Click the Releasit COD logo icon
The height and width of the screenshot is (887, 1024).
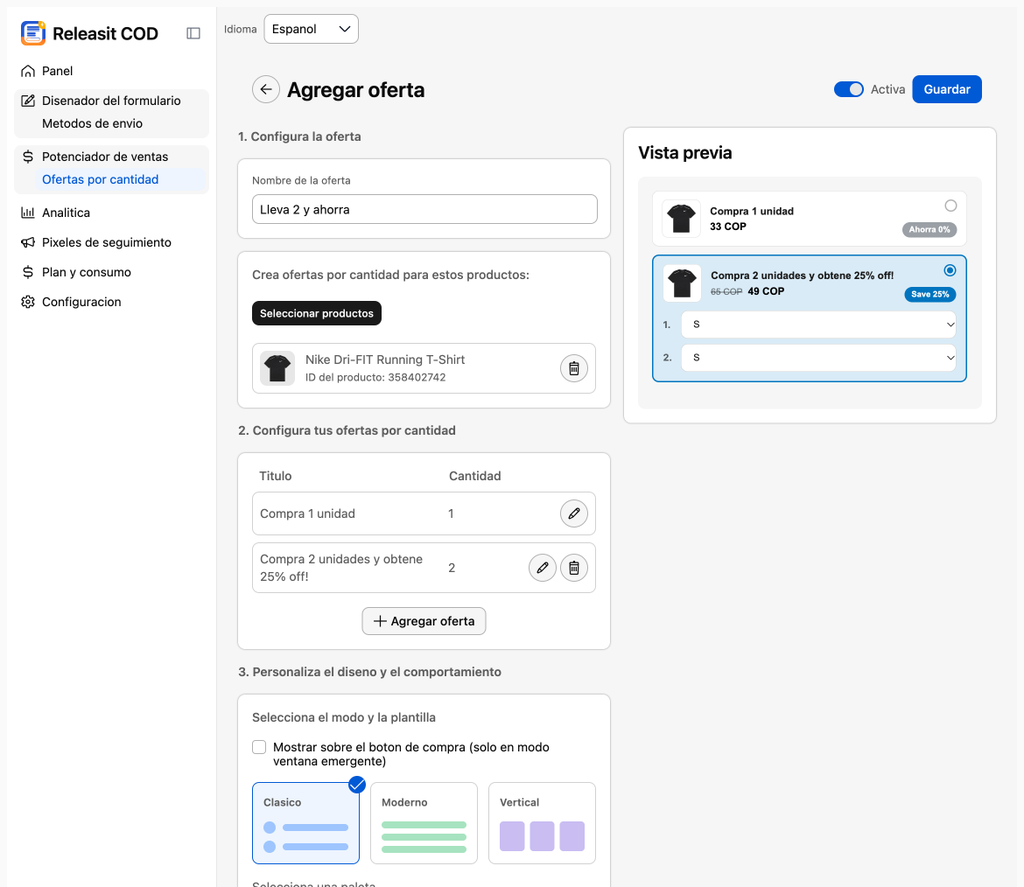tap(33, 33)
